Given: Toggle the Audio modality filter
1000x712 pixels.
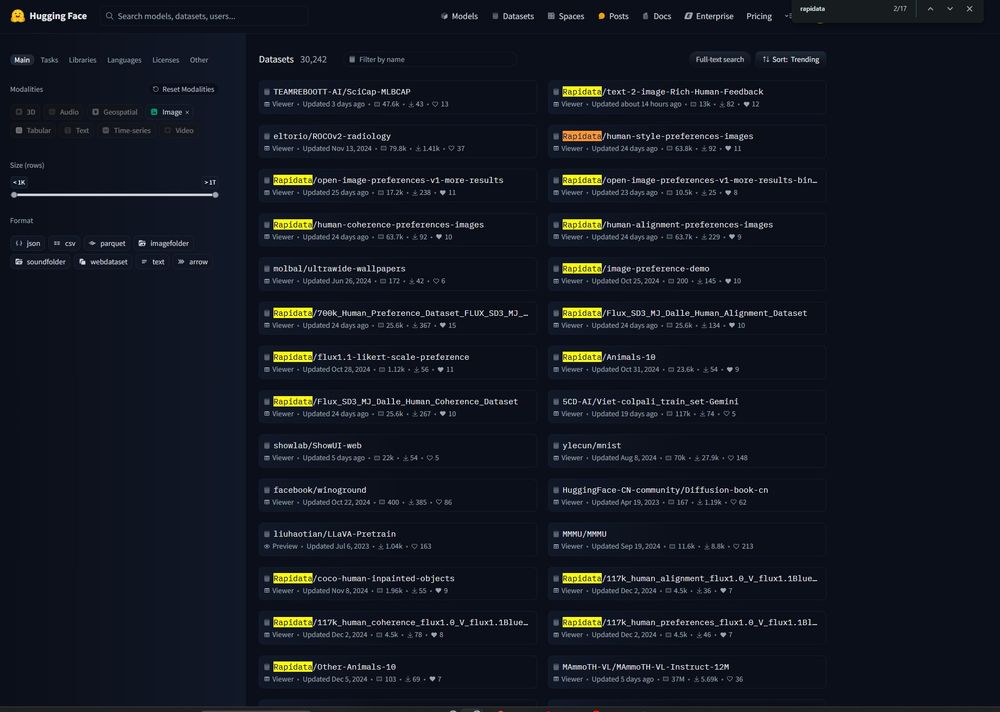Looking at the screenshot, I should [64, 112].
